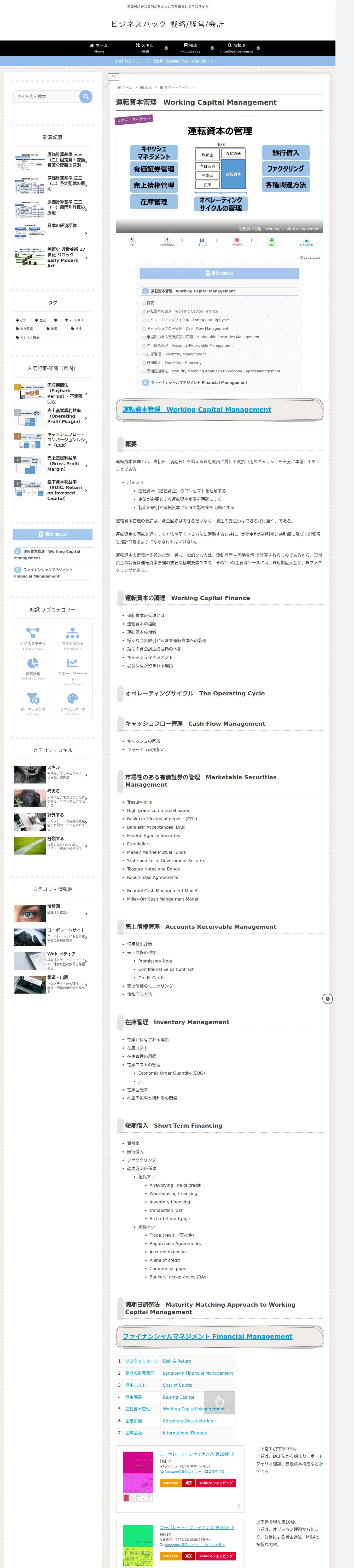Screen dimensions: 354x1568
Task: Open the ホーム (Home) menu item
Action: pos(98,48)
